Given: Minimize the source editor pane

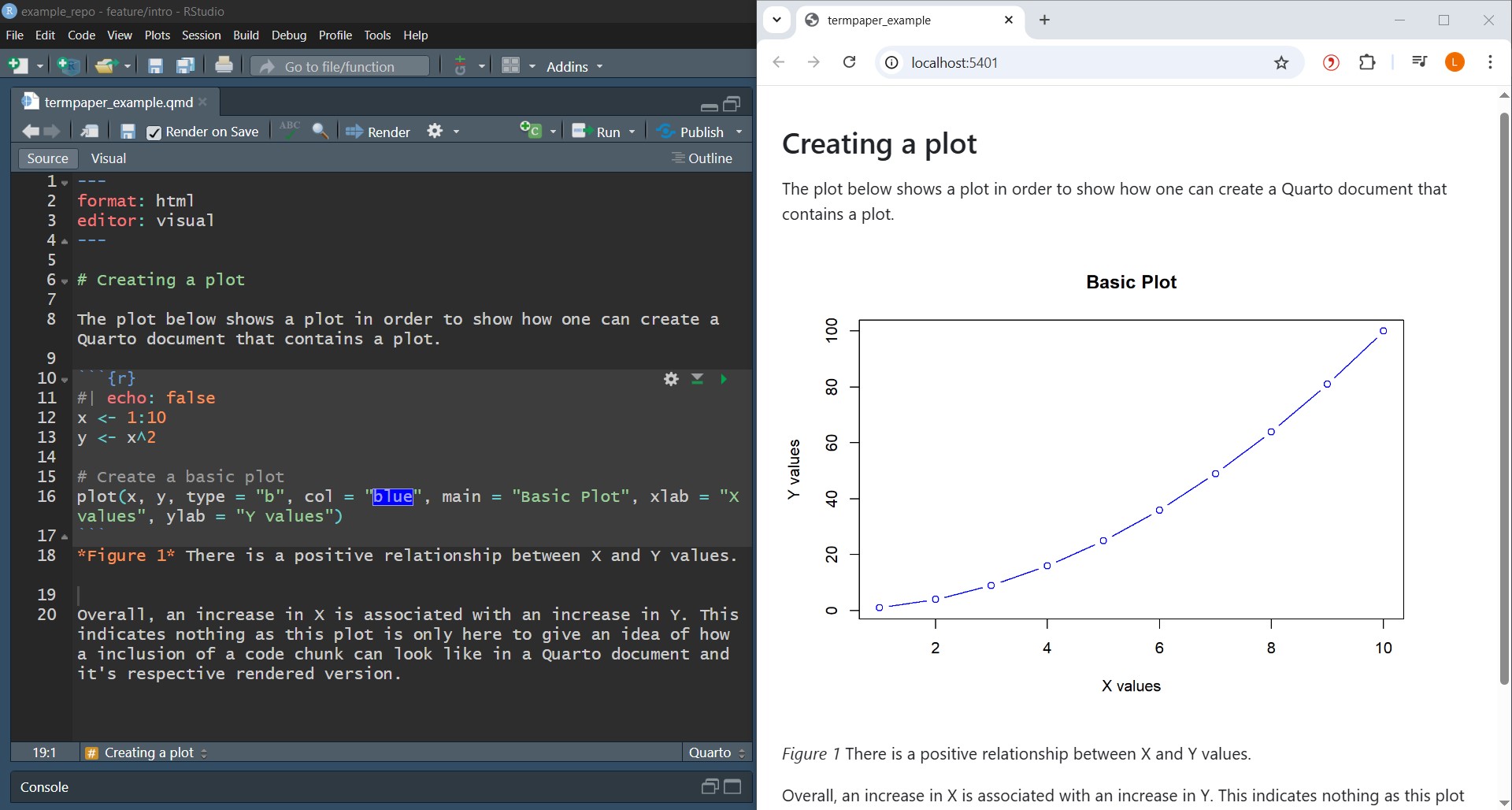Looking at the screenshot, I should tap(709, 106).
